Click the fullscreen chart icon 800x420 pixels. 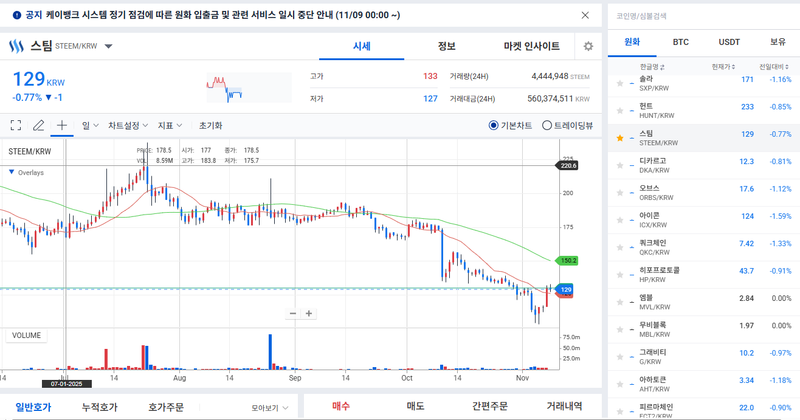(x=16, y=126)
